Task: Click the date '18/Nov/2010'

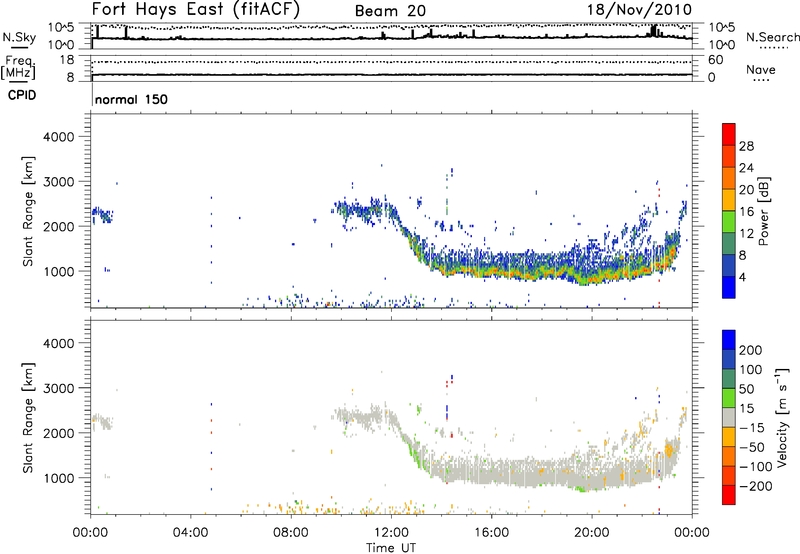Action: point(639,10)
